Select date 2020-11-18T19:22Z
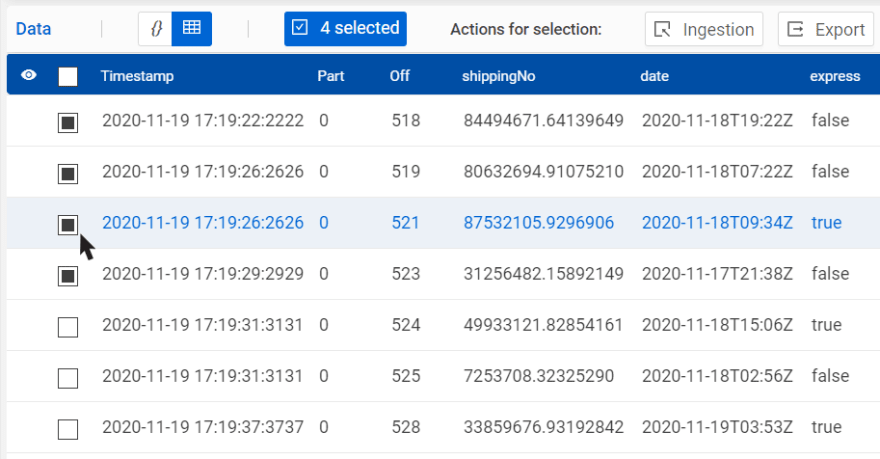Screen dimensions: 880x459 (x=717, y=120)
